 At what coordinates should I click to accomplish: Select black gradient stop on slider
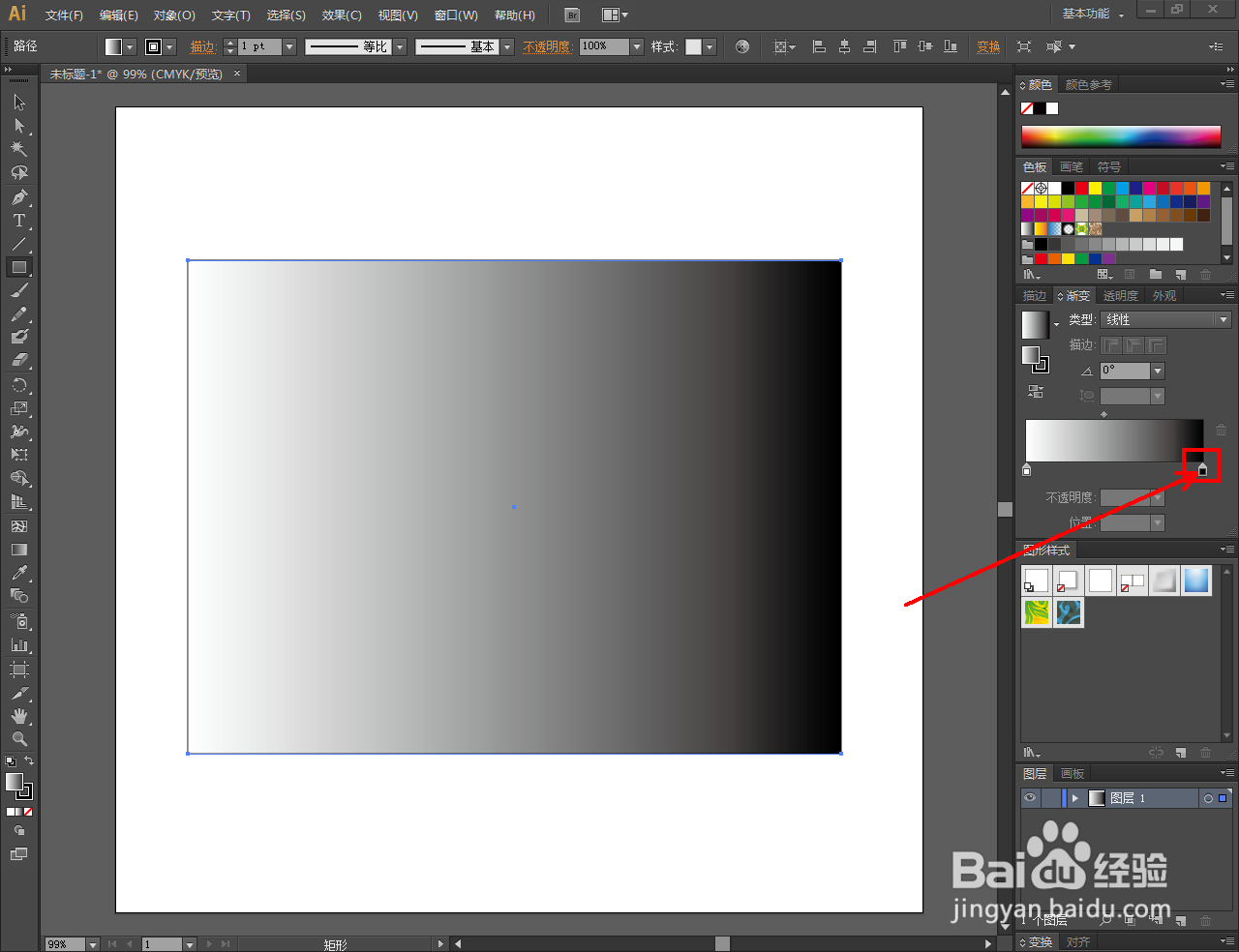tap(1203, 470)
